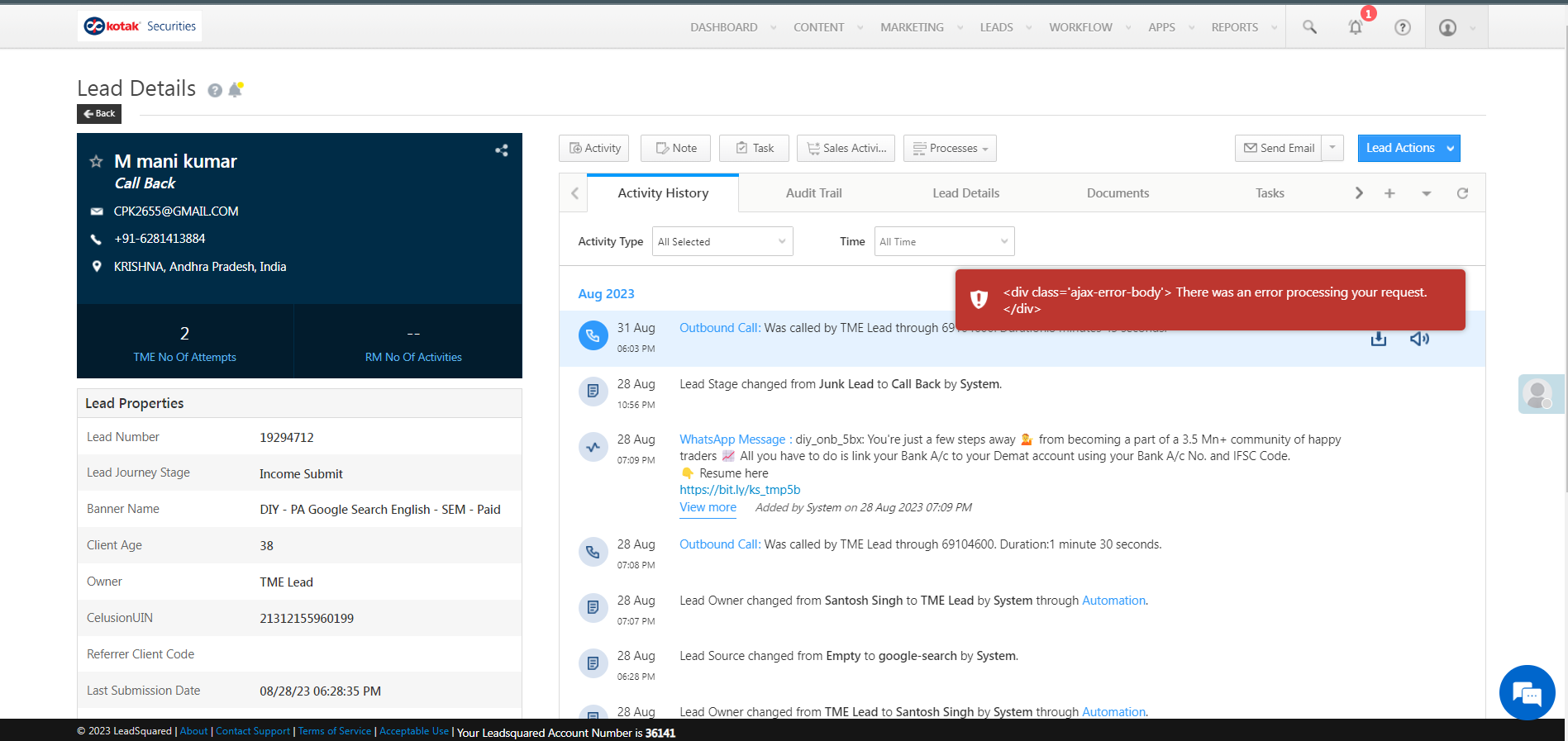Download the 31 Aug call recording
This screenshot has height=741, width=1568.
coord(1378,339)
